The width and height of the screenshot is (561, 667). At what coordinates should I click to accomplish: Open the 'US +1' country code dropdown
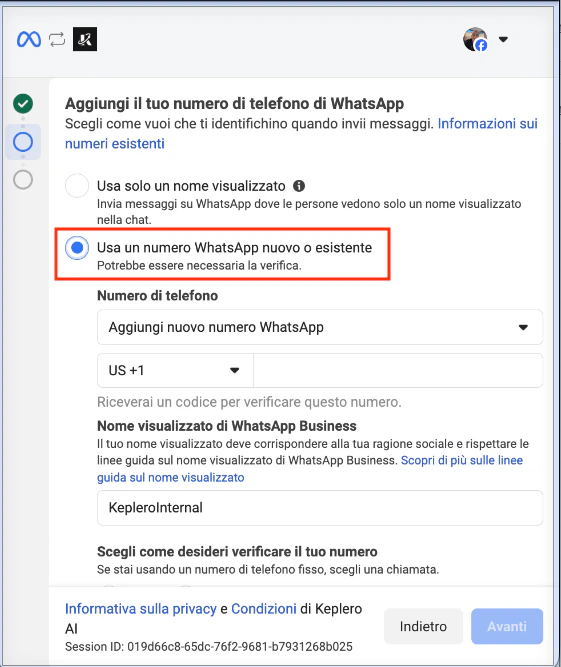[175, 370]
